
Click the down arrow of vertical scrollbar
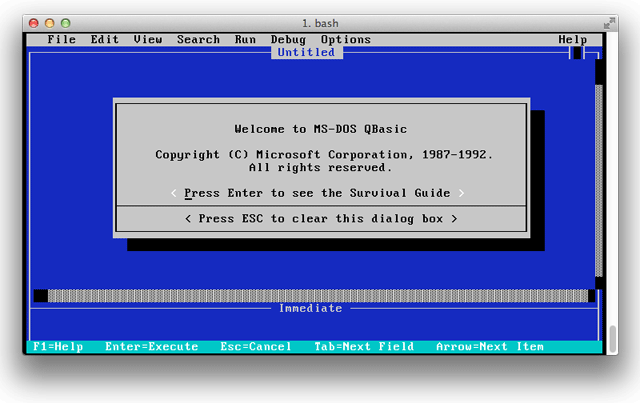(599, 283)
